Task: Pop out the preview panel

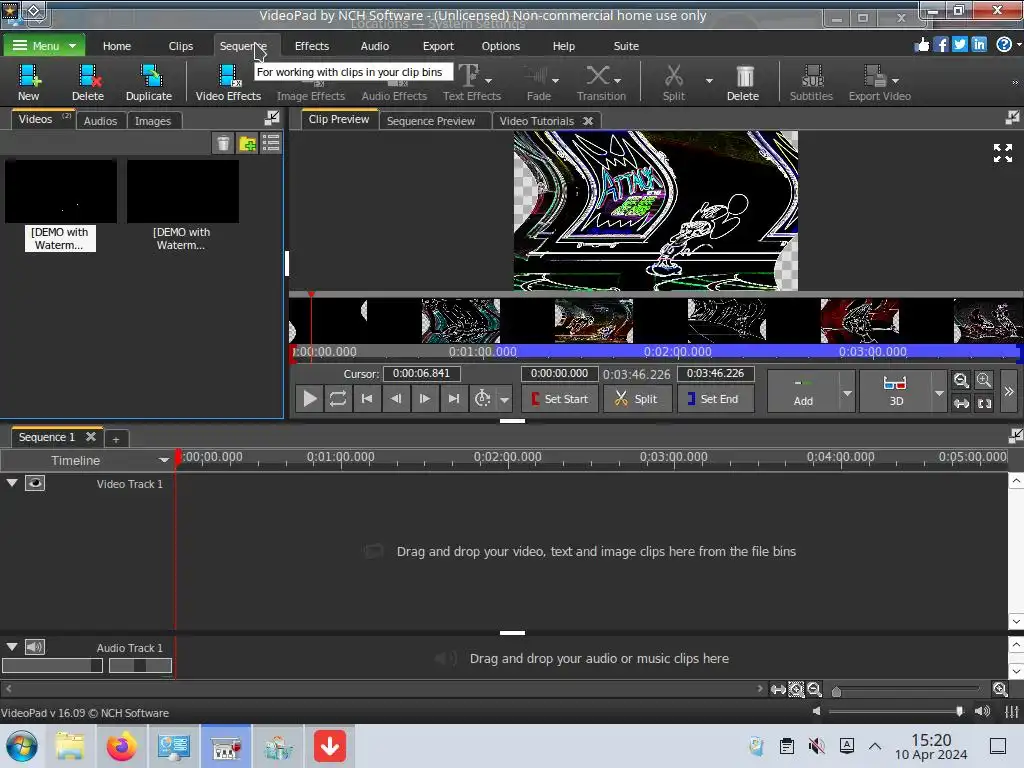Action: pos(1012,118)
